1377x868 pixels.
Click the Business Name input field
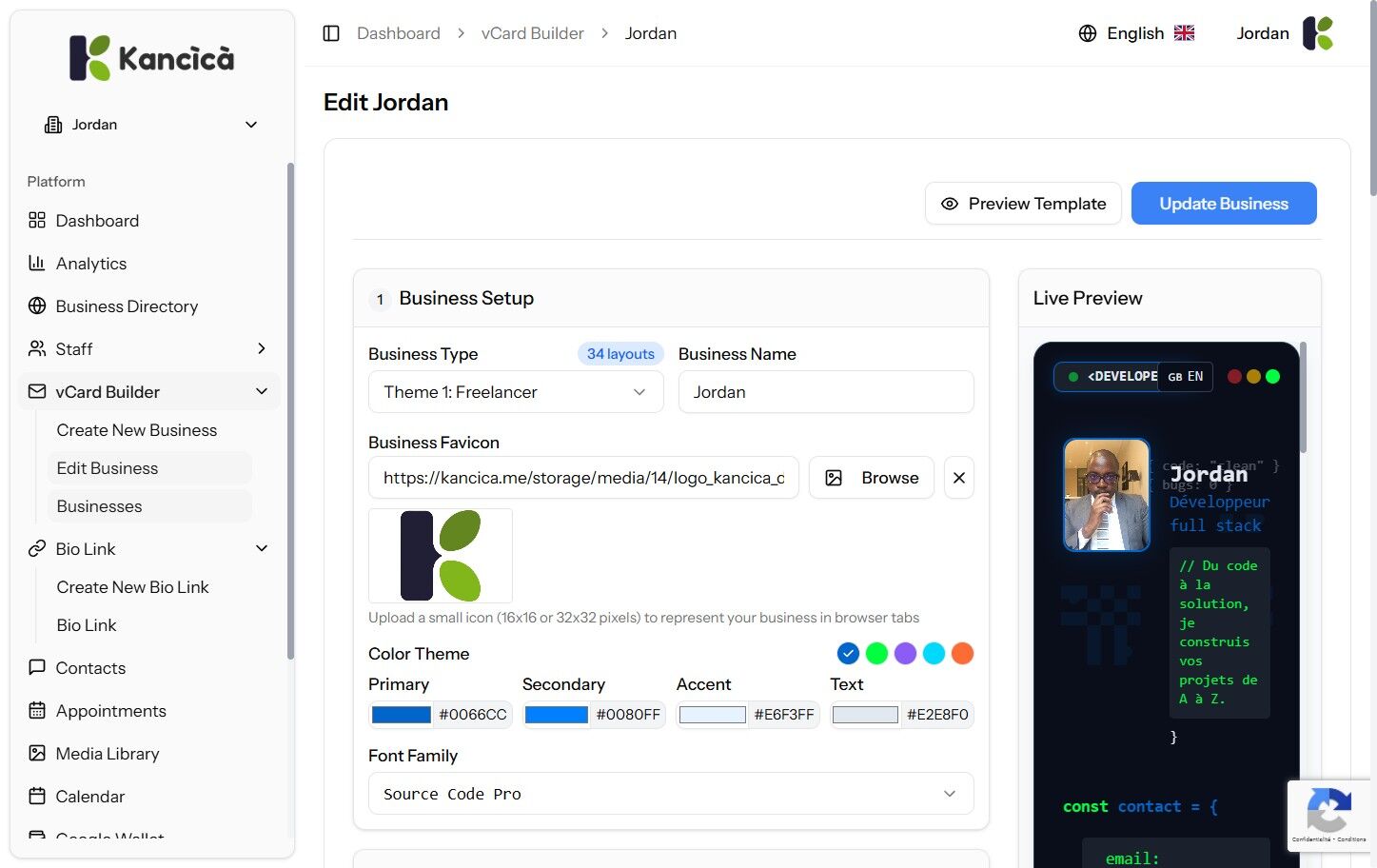[826, 392]
